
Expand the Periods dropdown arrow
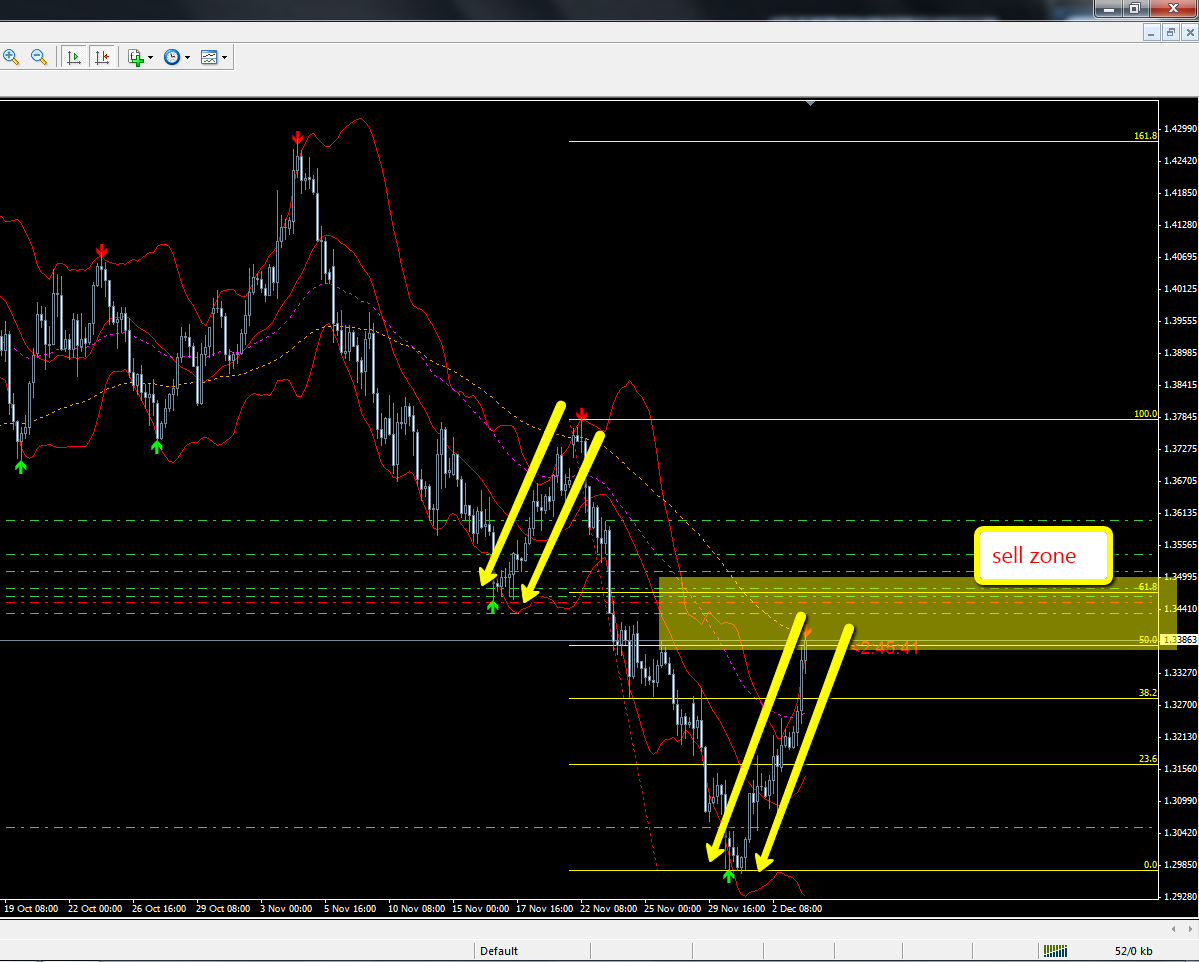(x=187, y=58)
